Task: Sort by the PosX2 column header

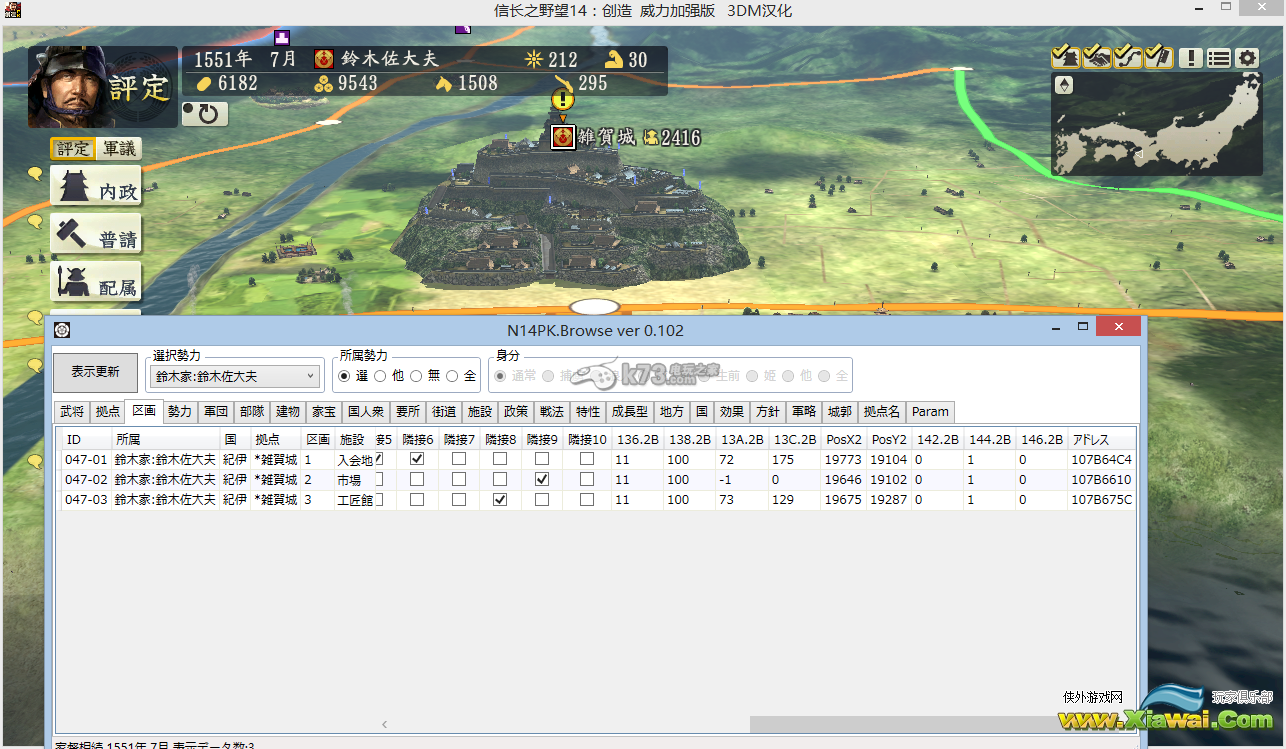Action: pos(844,439)
